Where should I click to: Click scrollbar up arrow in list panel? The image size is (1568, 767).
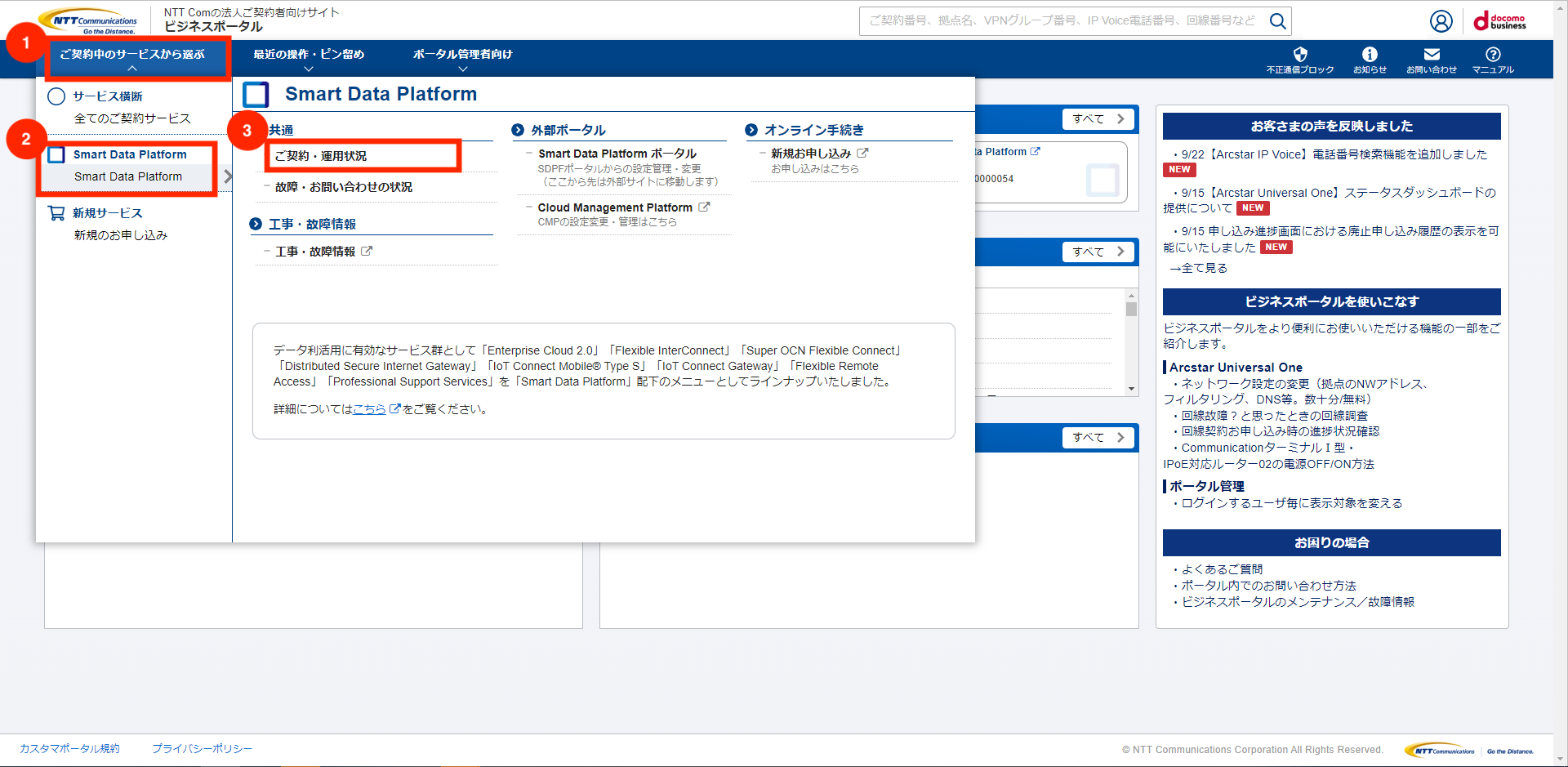[x=1131, y=296]
